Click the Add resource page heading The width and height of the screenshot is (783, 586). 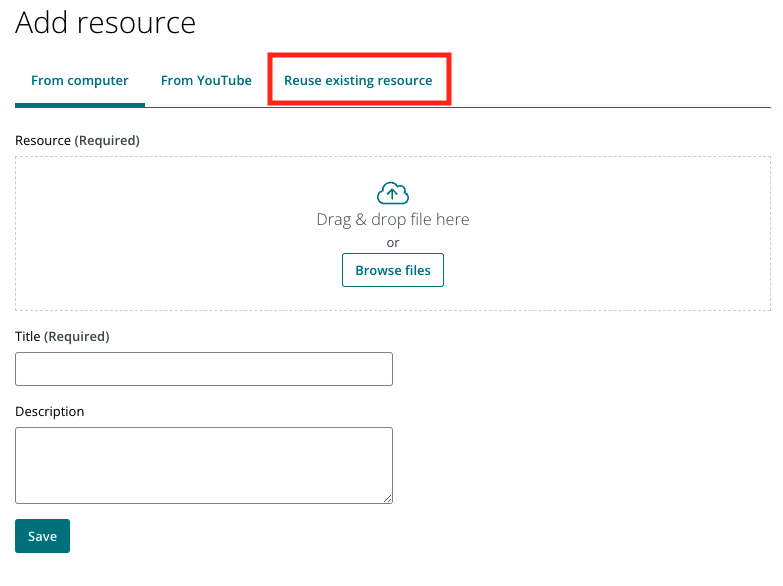click(x=105, y=23)
